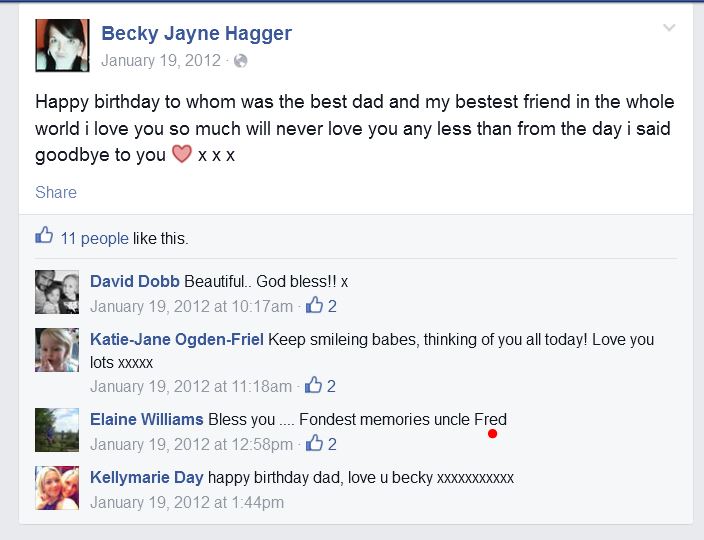The image size is (704, 540).
Task: Open David Dobb's avatar thumbnail
Action: pos(57,292)
